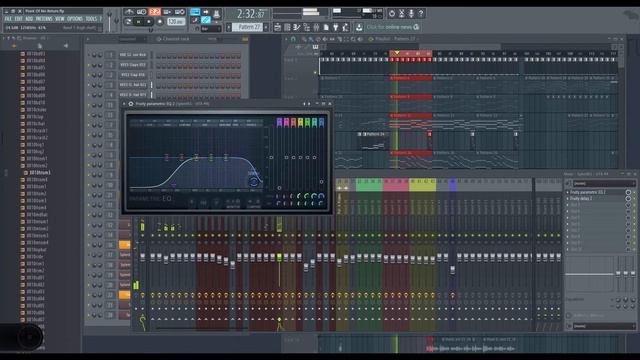Click the help question mark icon
Screen dimensions: 640x360
coord(421,13)
